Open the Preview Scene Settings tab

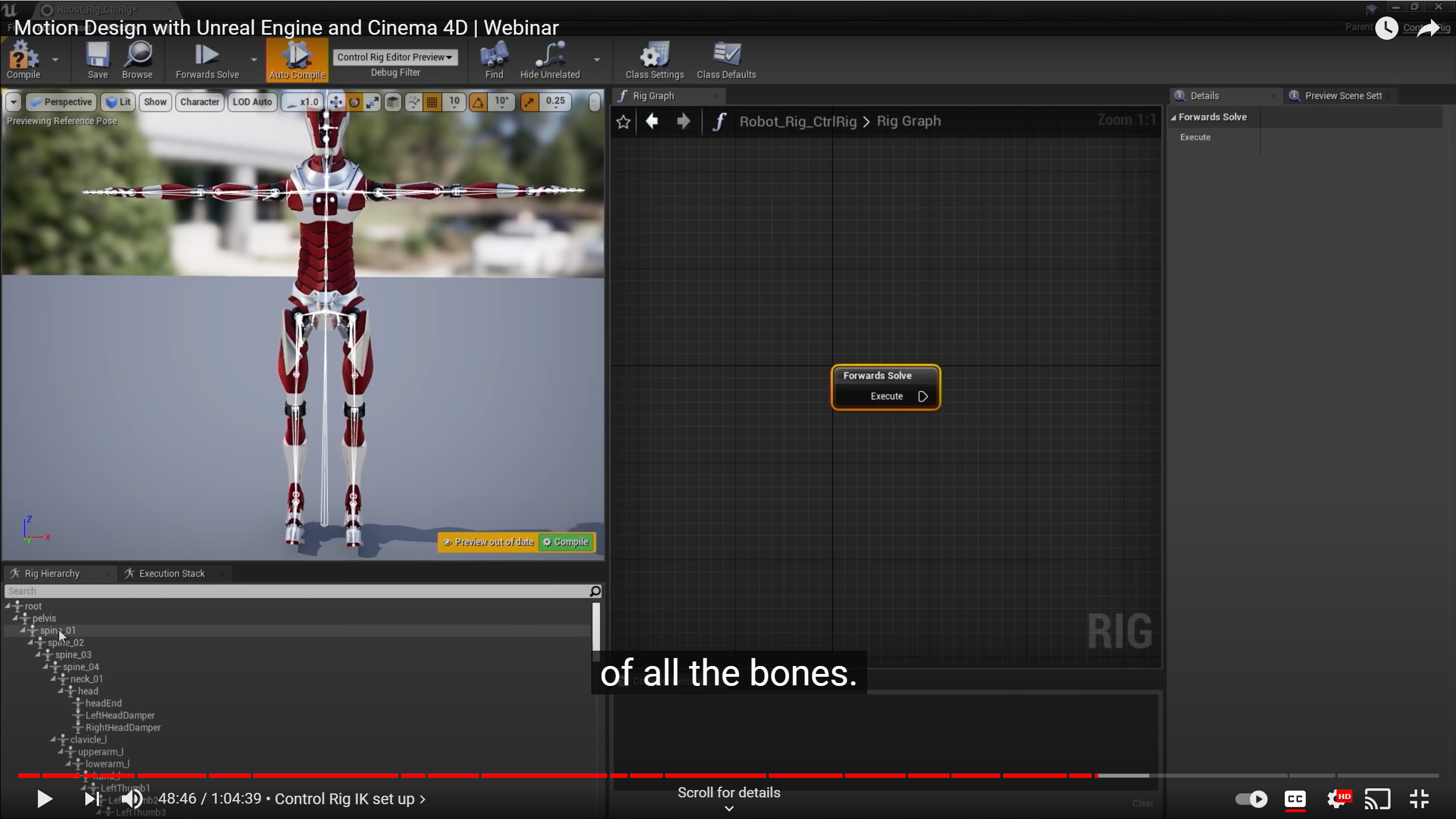[x=1342, y=96]
